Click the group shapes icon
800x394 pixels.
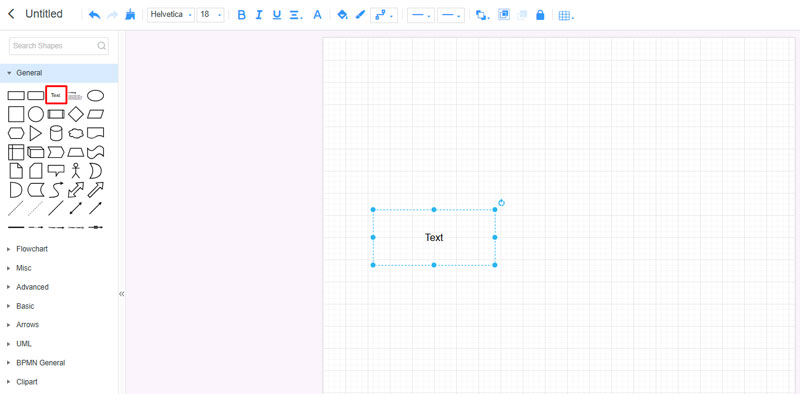[504, 15]
